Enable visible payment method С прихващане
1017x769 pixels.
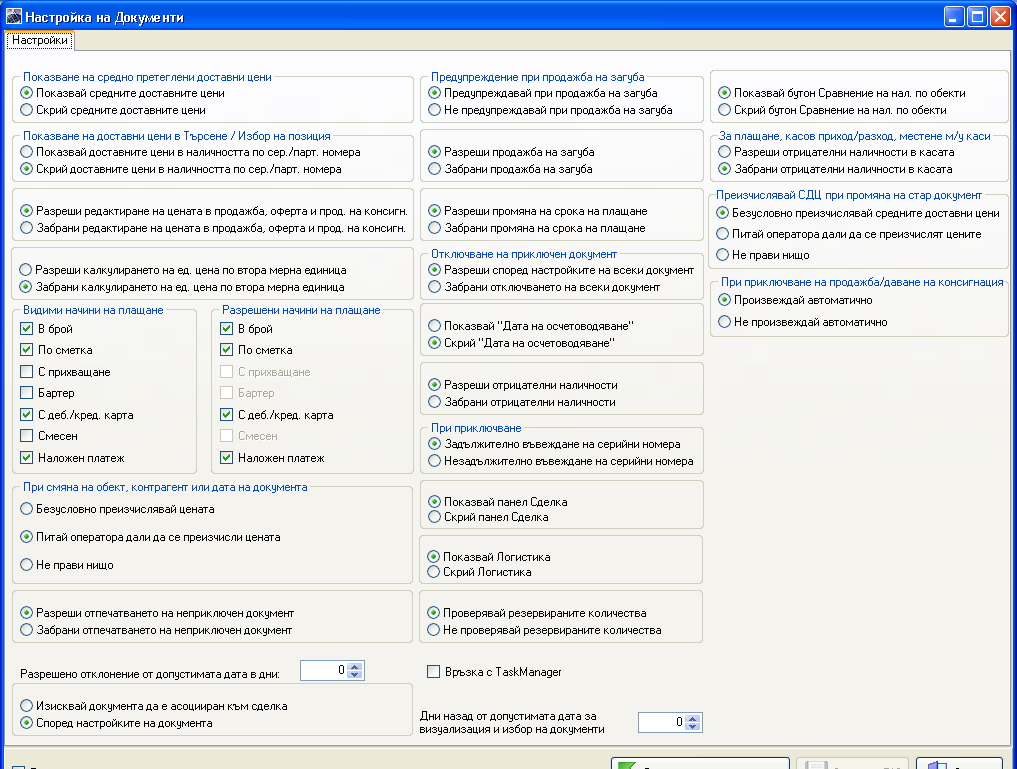click(x=27, y=372)
